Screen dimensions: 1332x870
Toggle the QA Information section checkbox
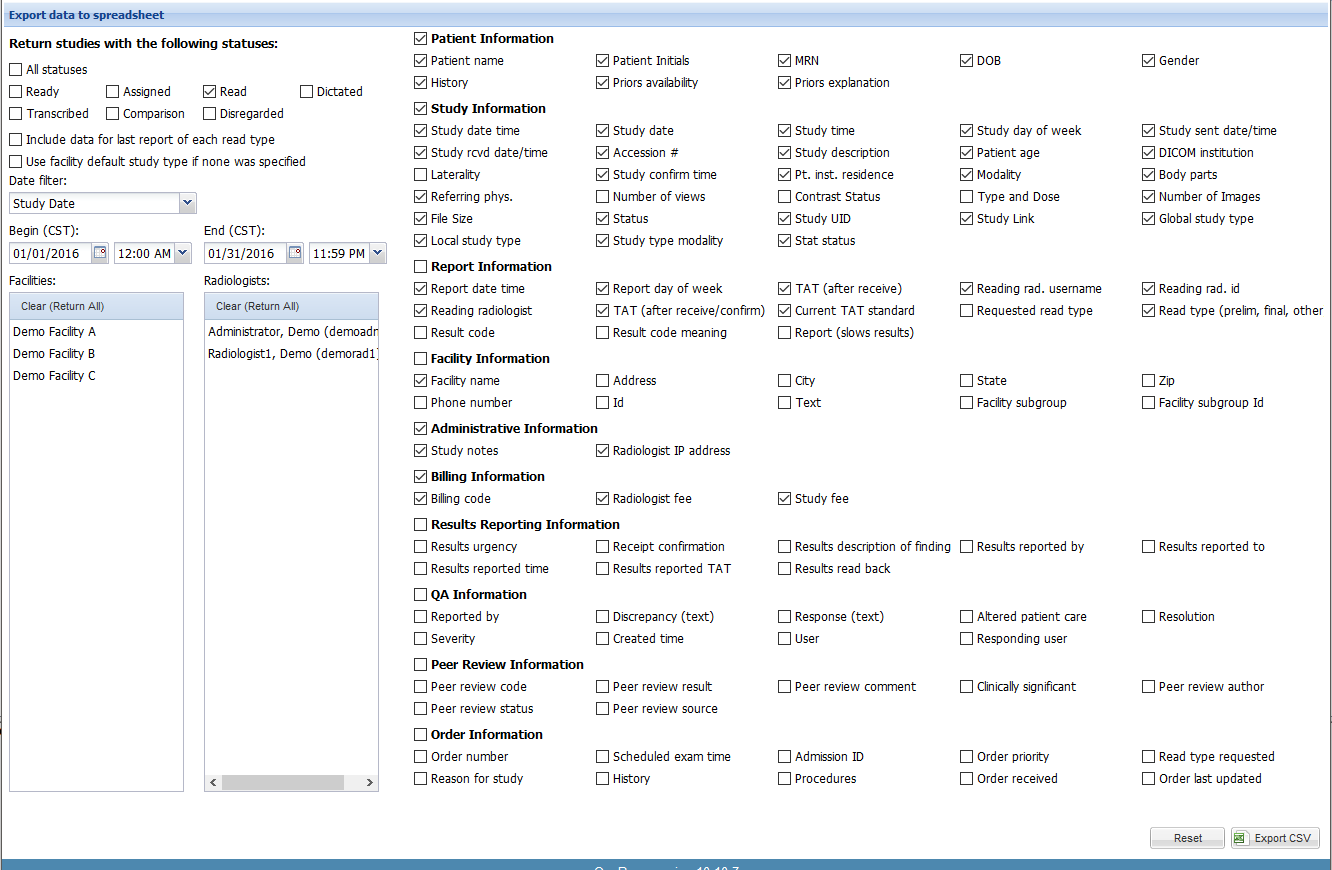[420, 595]
